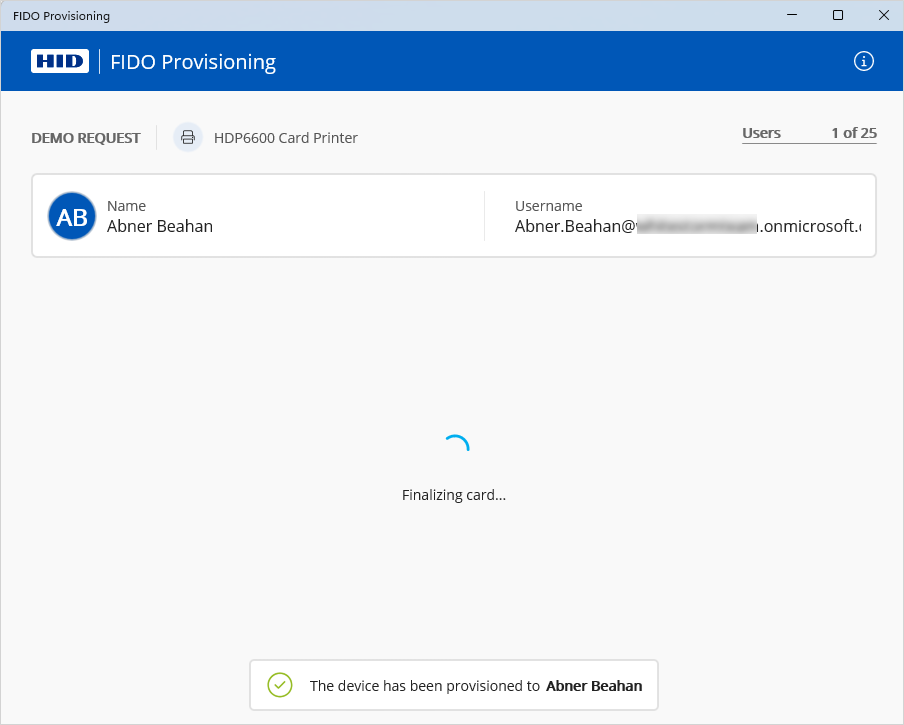Screen dimensions: 904x725
Task: Click the green success checkmark icon
Action: coord(280,685)
